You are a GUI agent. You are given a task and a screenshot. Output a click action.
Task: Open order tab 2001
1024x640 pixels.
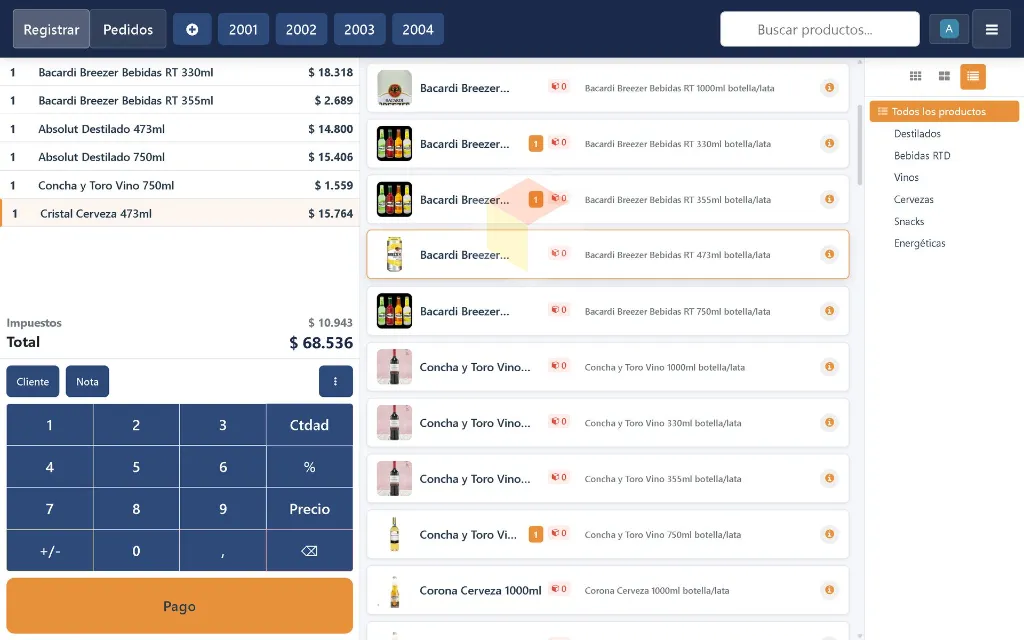click(x=243, y=29)
